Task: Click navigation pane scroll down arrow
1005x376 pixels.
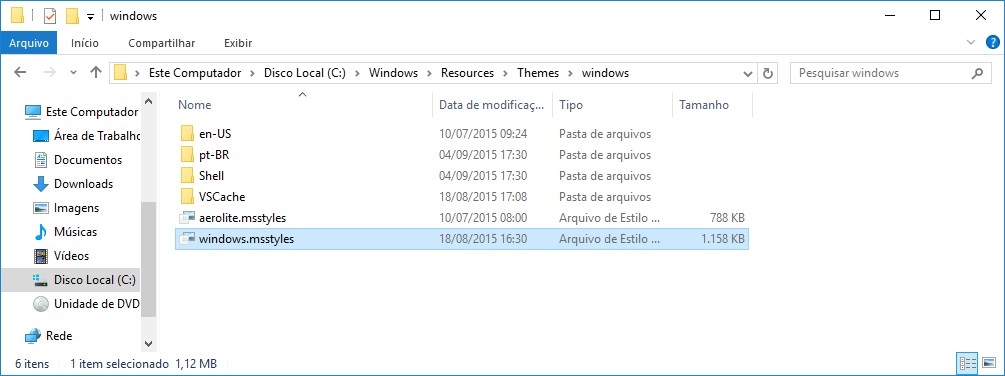Action: (x=148, y=344)
